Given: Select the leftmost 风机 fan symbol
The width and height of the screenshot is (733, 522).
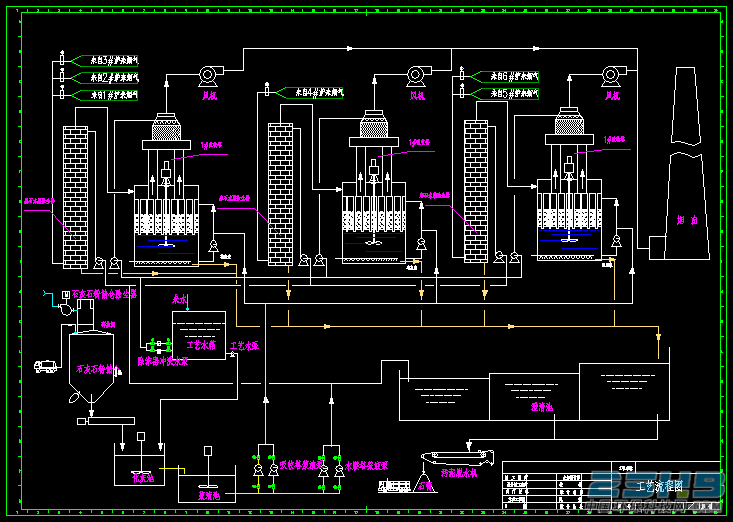Looking at the screenshot, I should pyautogui.click(x=207, y=76).
